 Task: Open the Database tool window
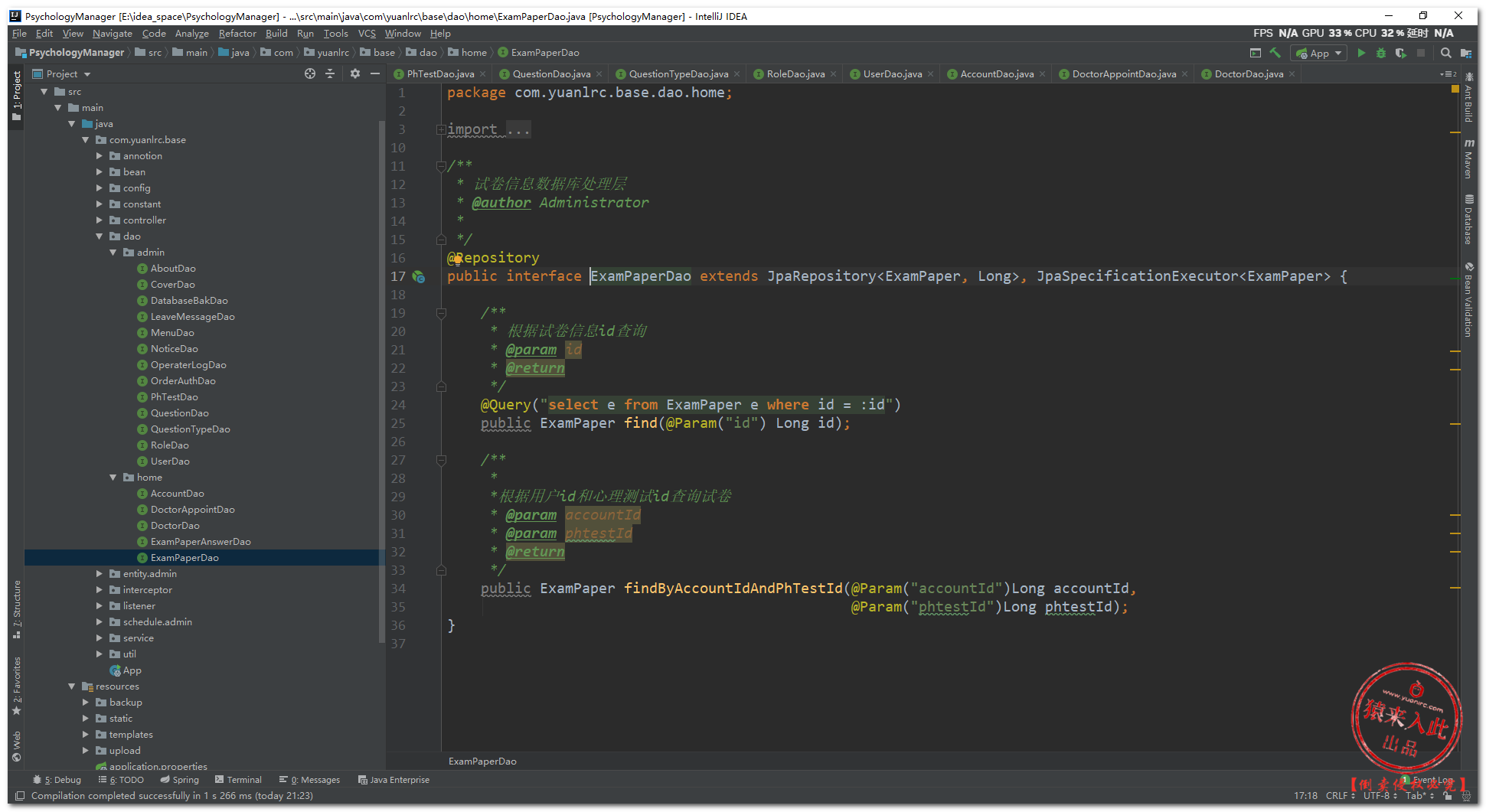(x=1468, y=220)
